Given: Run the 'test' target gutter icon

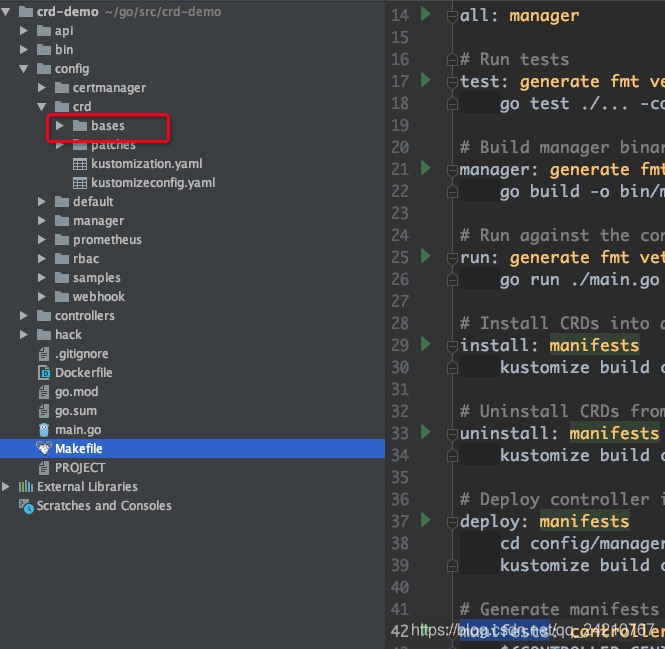Looking at the screenshot, I should [x=425, y=80].
